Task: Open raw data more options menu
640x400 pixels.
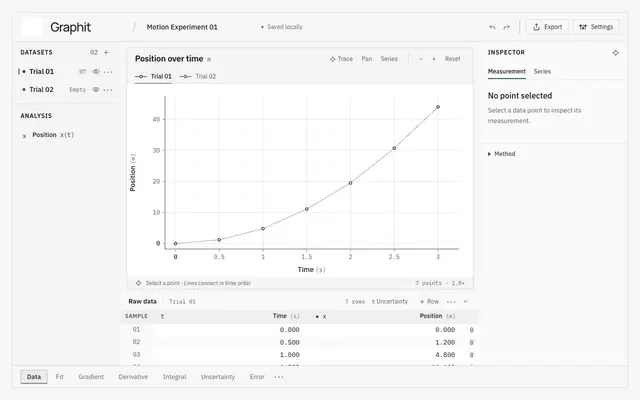Action: [x=451, y=302]
